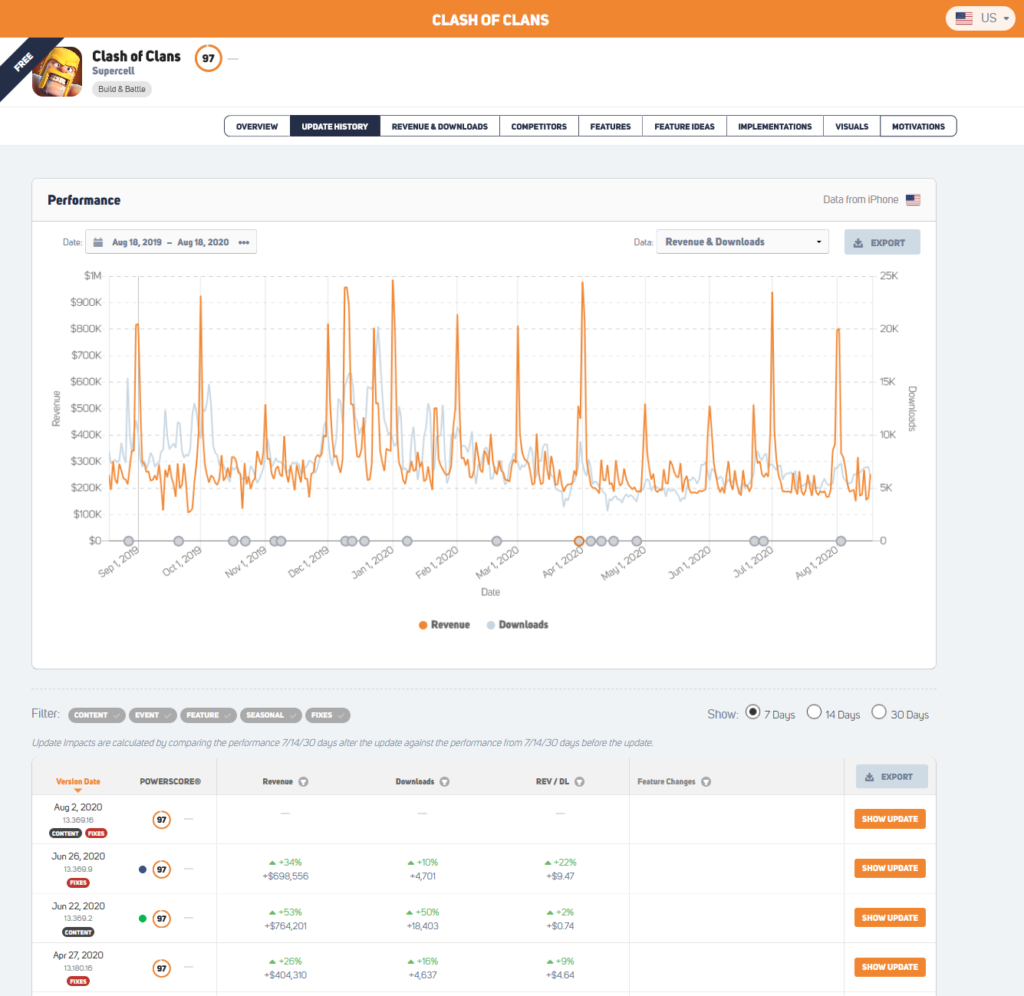Switch to the Feature Ideas tab
1024x996 pixels.
click(x=684, y=127)
